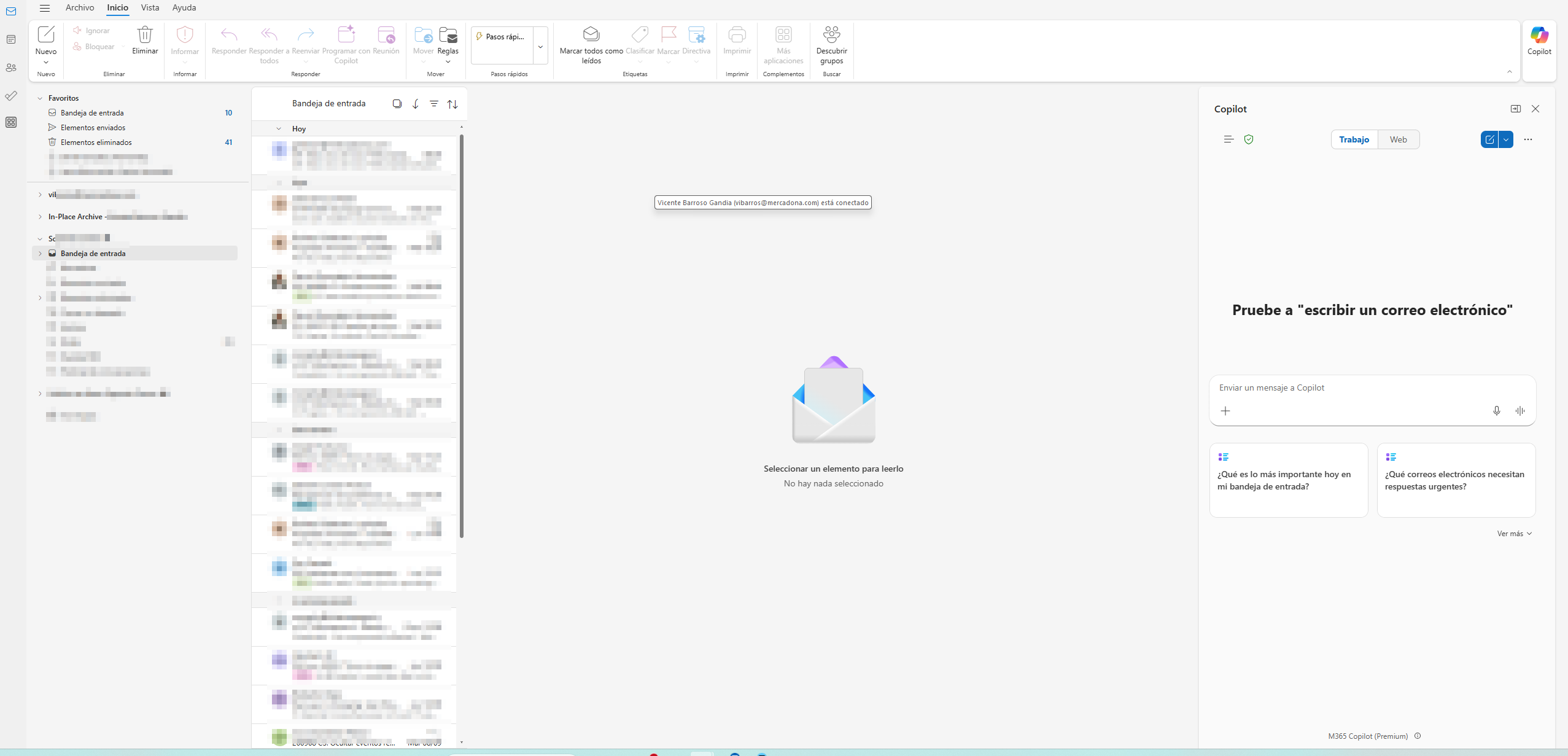Image resolution: width=1568 pixels, height=756 pixels.
Task: Click the Mover folder button
Action: click(424, 41)
